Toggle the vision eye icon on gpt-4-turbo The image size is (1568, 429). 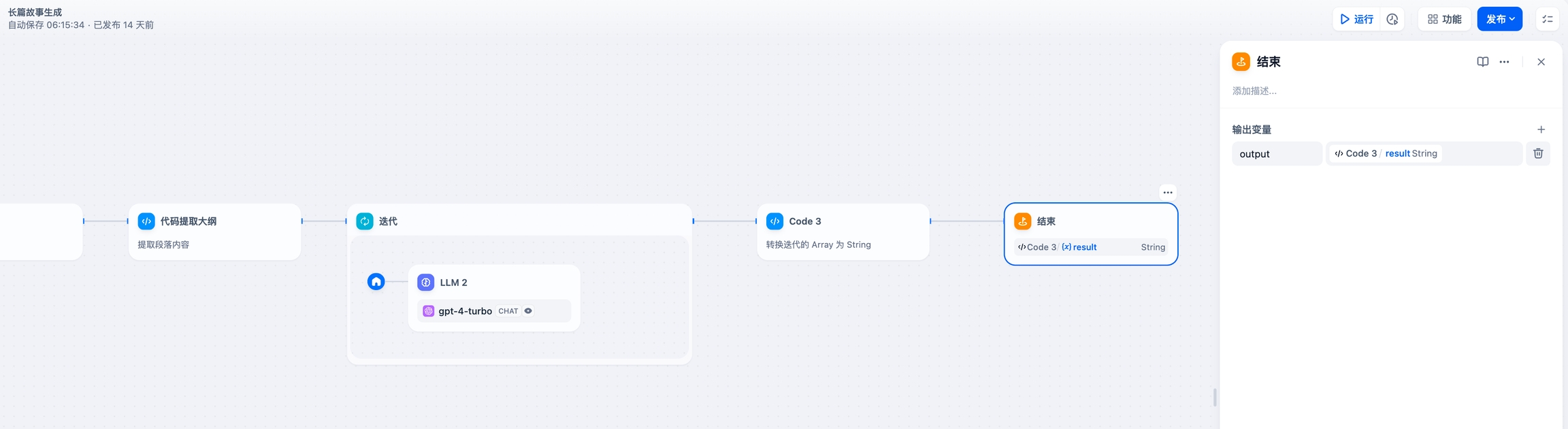tap(528, 311)
